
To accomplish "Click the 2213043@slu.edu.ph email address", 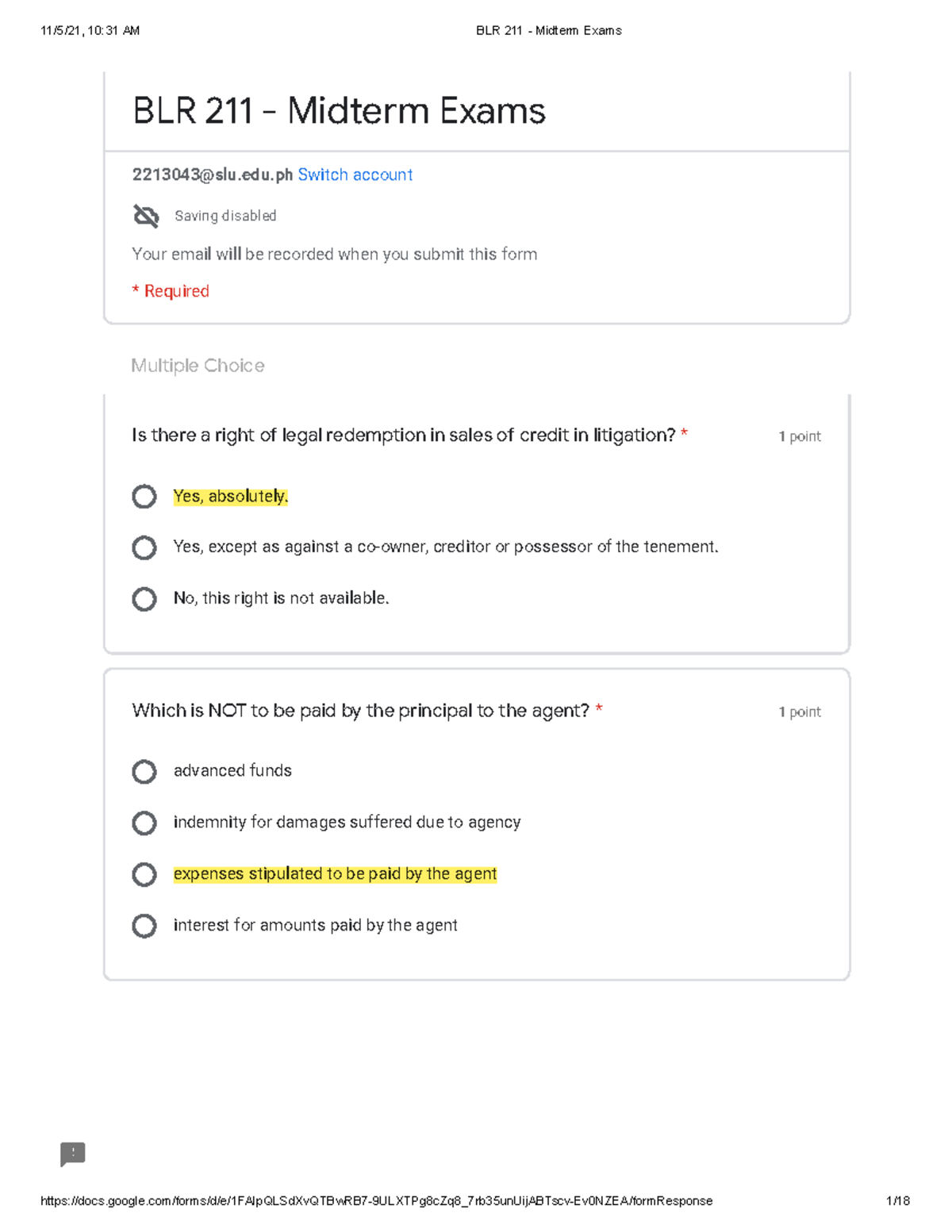I will [212, 175].
